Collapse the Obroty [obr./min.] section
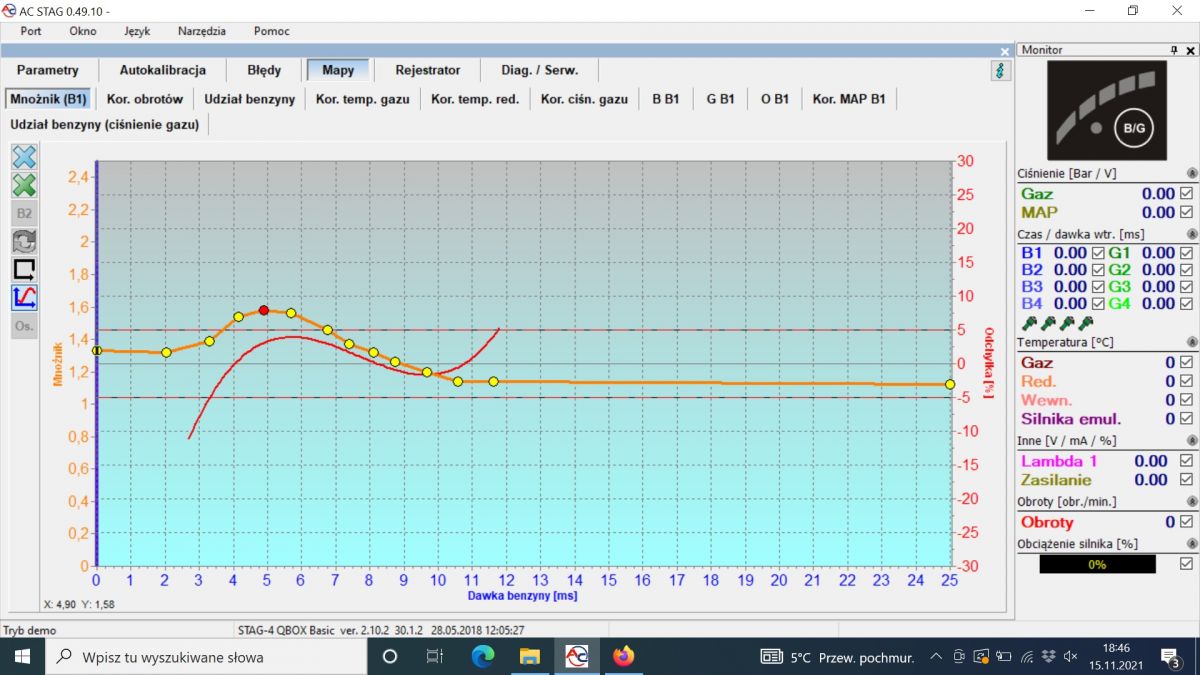 click(1192, 501)
